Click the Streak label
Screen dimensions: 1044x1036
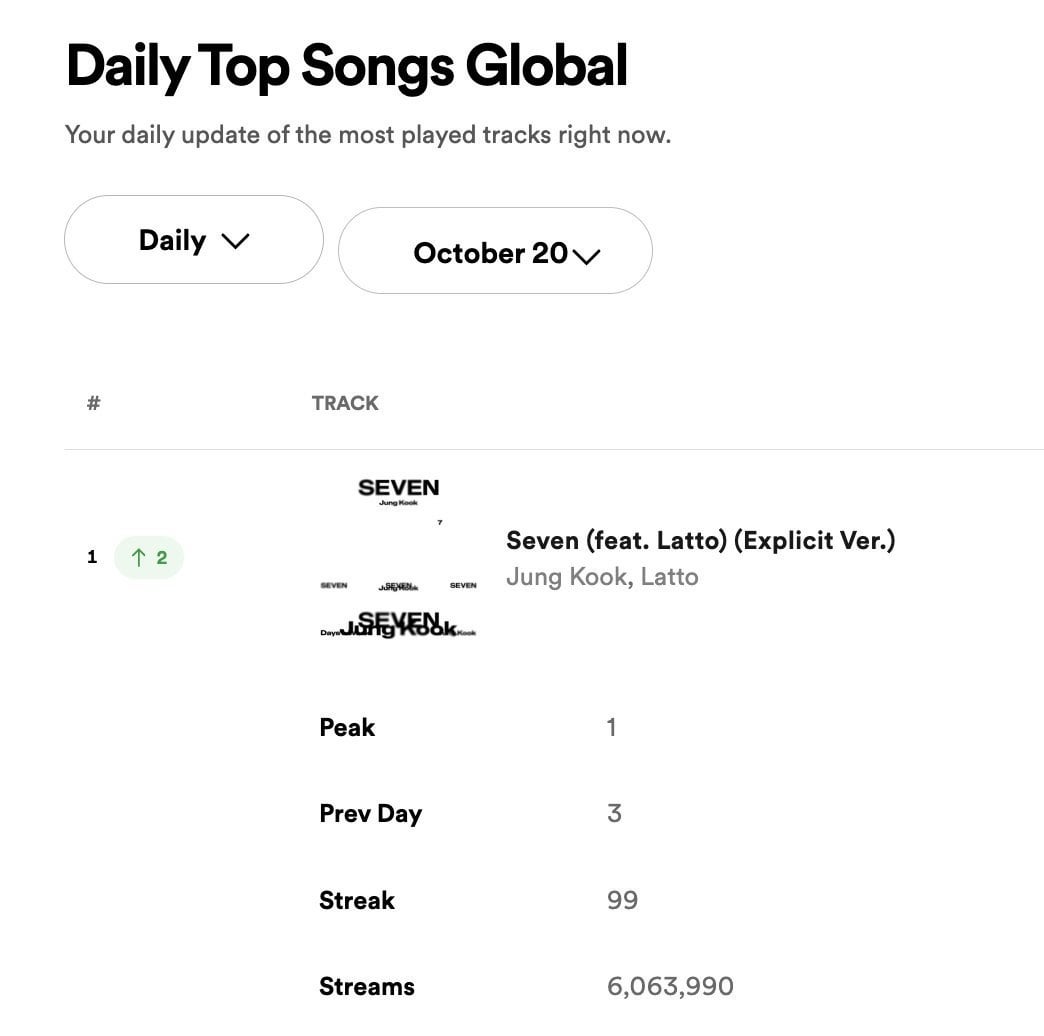(357, 900)
